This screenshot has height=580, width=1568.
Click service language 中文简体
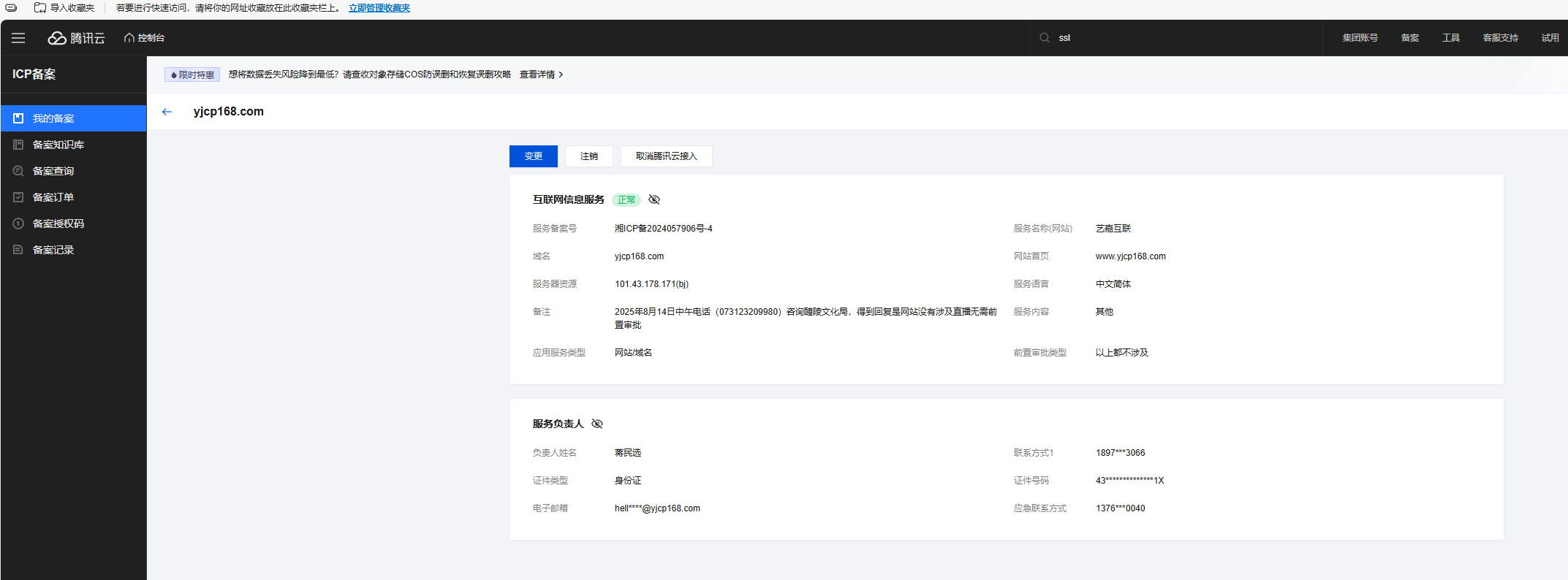pyautogui.click(x=1113, y=284)
